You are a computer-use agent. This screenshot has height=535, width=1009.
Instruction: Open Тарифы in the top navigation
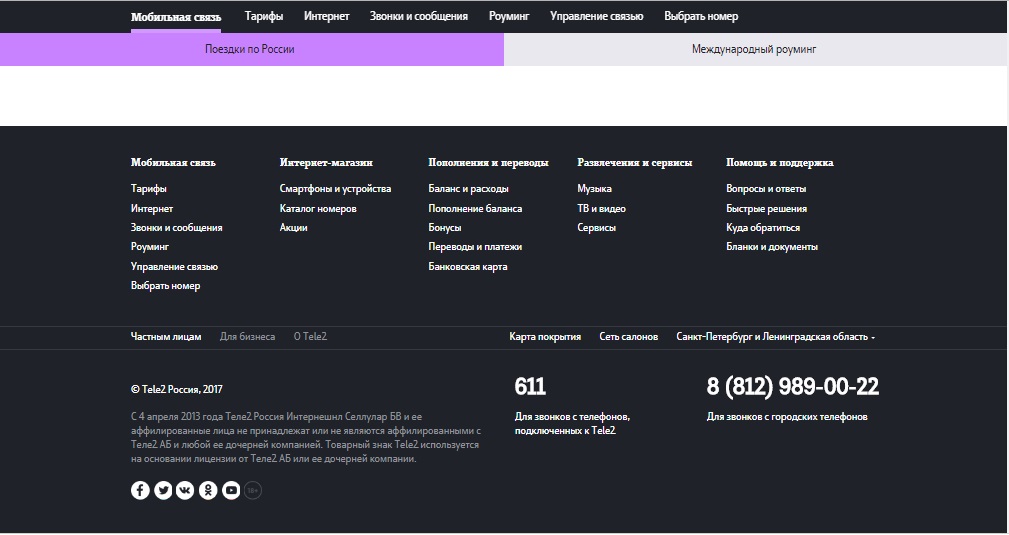[x=264, y=17]
